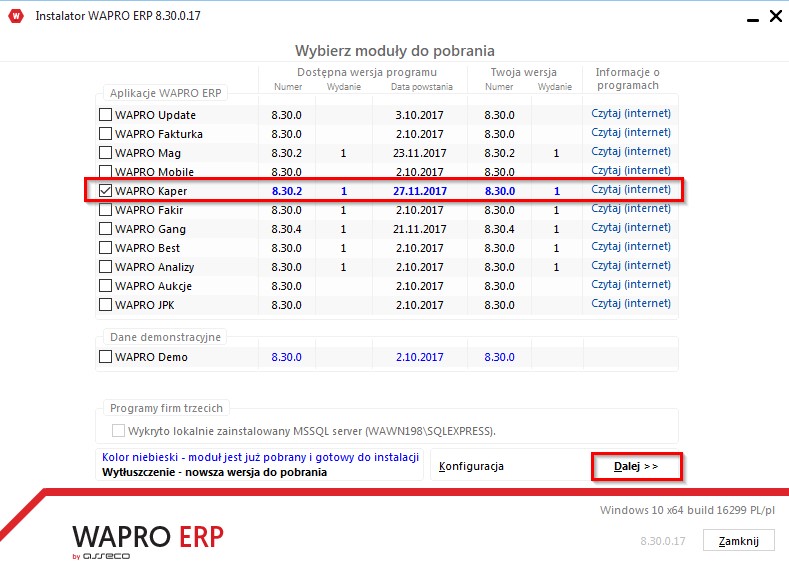Image resolution: width=789 pixels, height=566 pixels.
Task: Click the WAPRO Kaper module name
Action: [x=151, y=191]
